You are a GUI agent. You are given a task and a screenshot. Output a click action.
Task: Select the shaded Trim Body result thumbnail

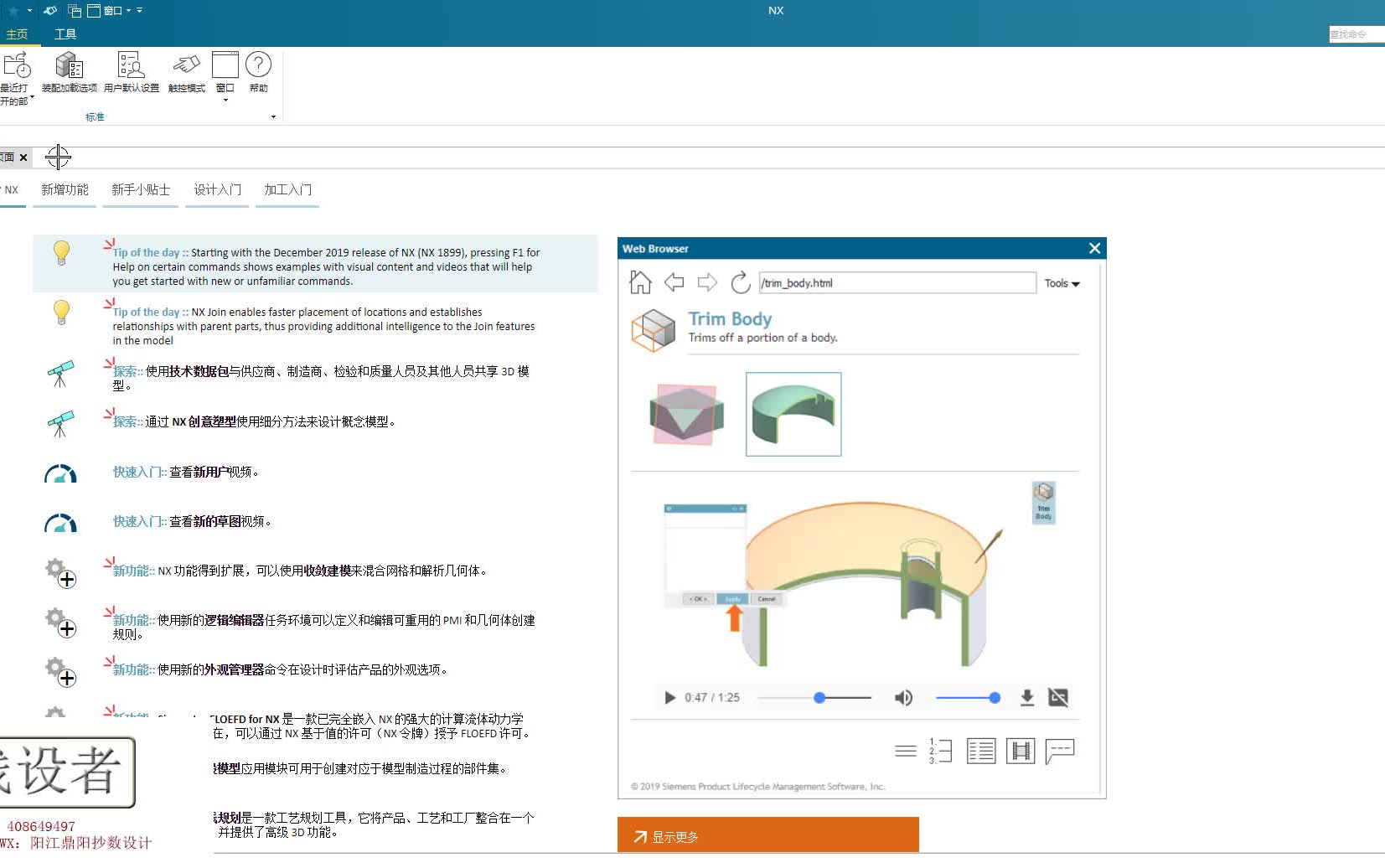pyautogui.click(x=793, y=414)
